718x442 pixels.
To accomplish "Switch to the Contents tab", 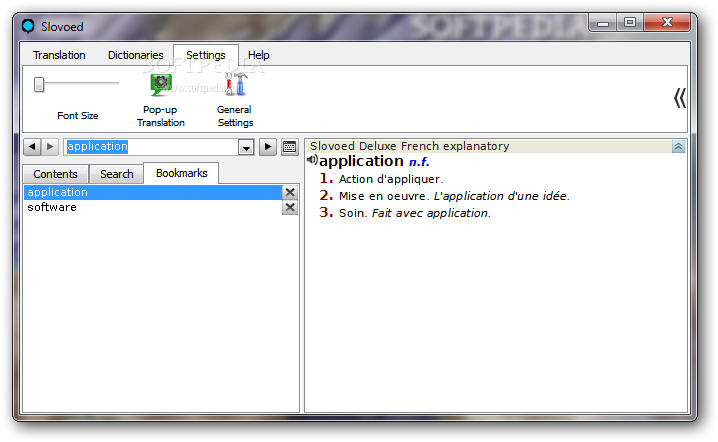I will (55, 174).
